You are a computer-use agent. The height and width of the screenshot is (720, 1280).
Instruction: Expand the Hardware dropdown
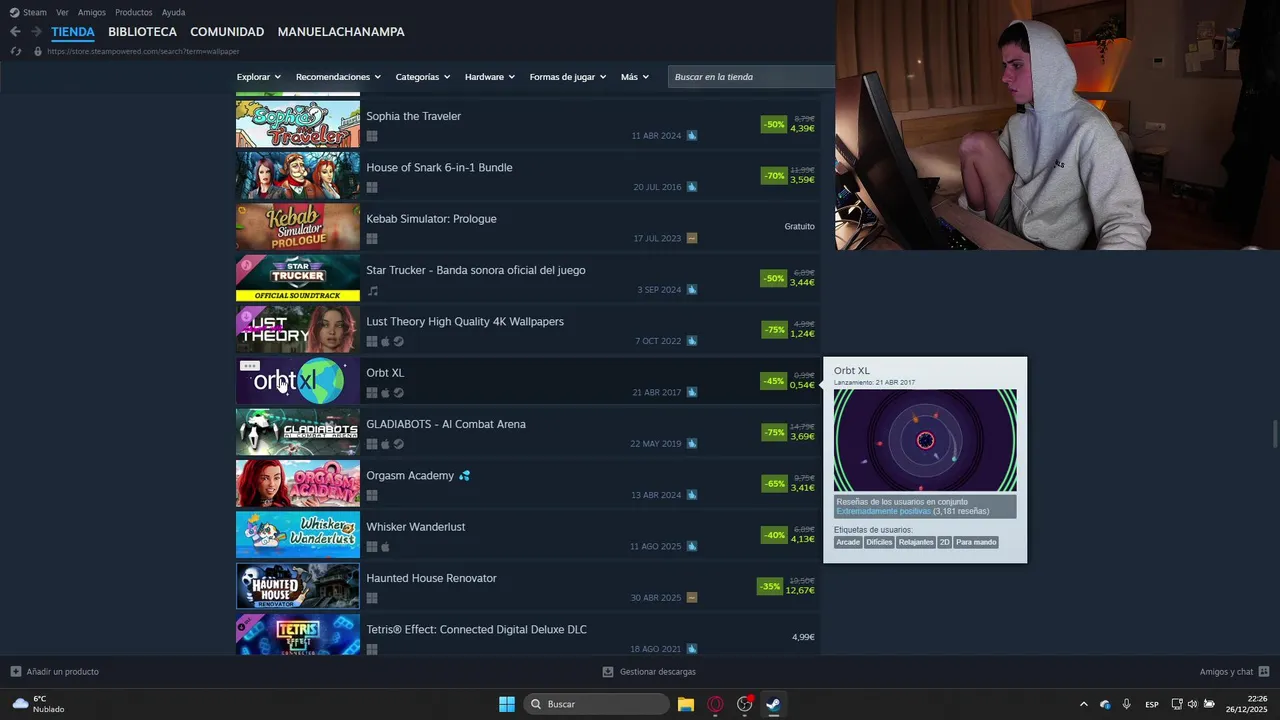(x=490, y=77)
